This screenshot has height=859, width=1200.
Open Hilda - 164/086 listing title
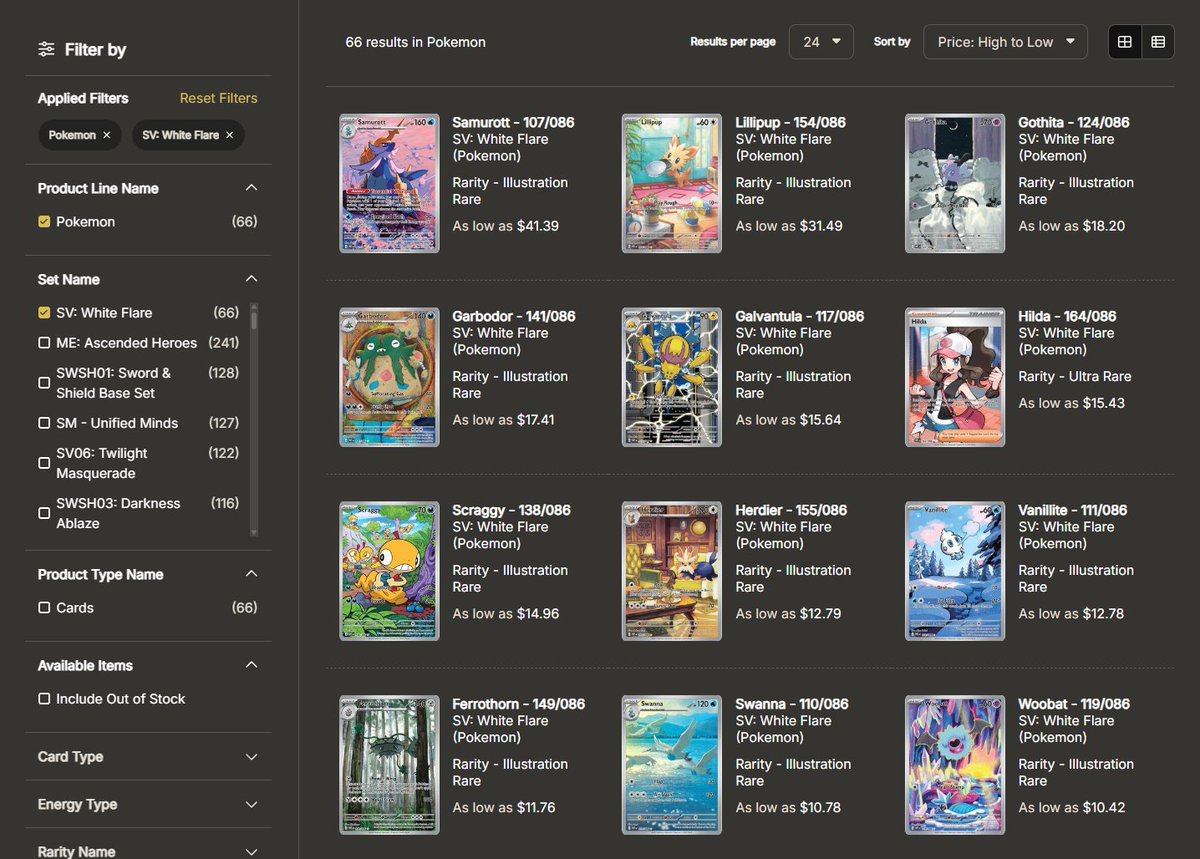point(1067,316)
